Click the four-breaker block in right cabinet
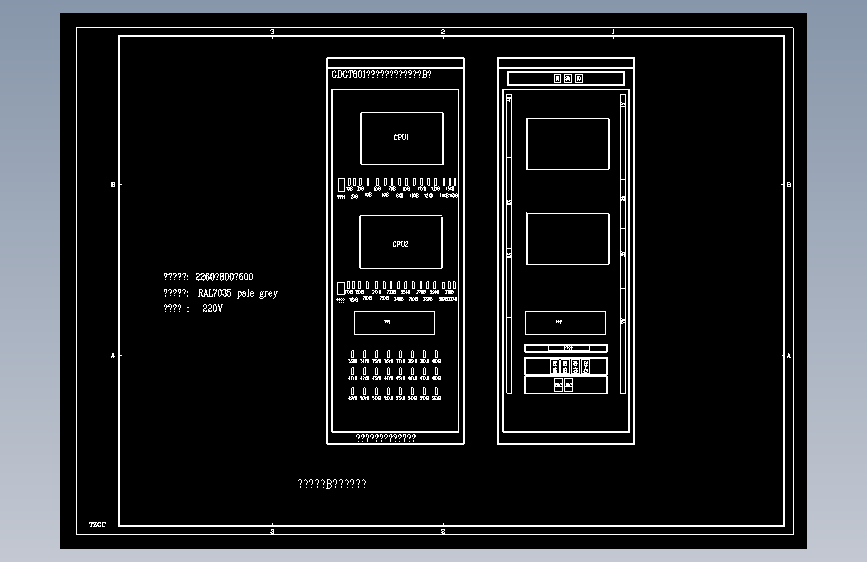The height and width of the screenshot is (562, 867). coord(566,366)
